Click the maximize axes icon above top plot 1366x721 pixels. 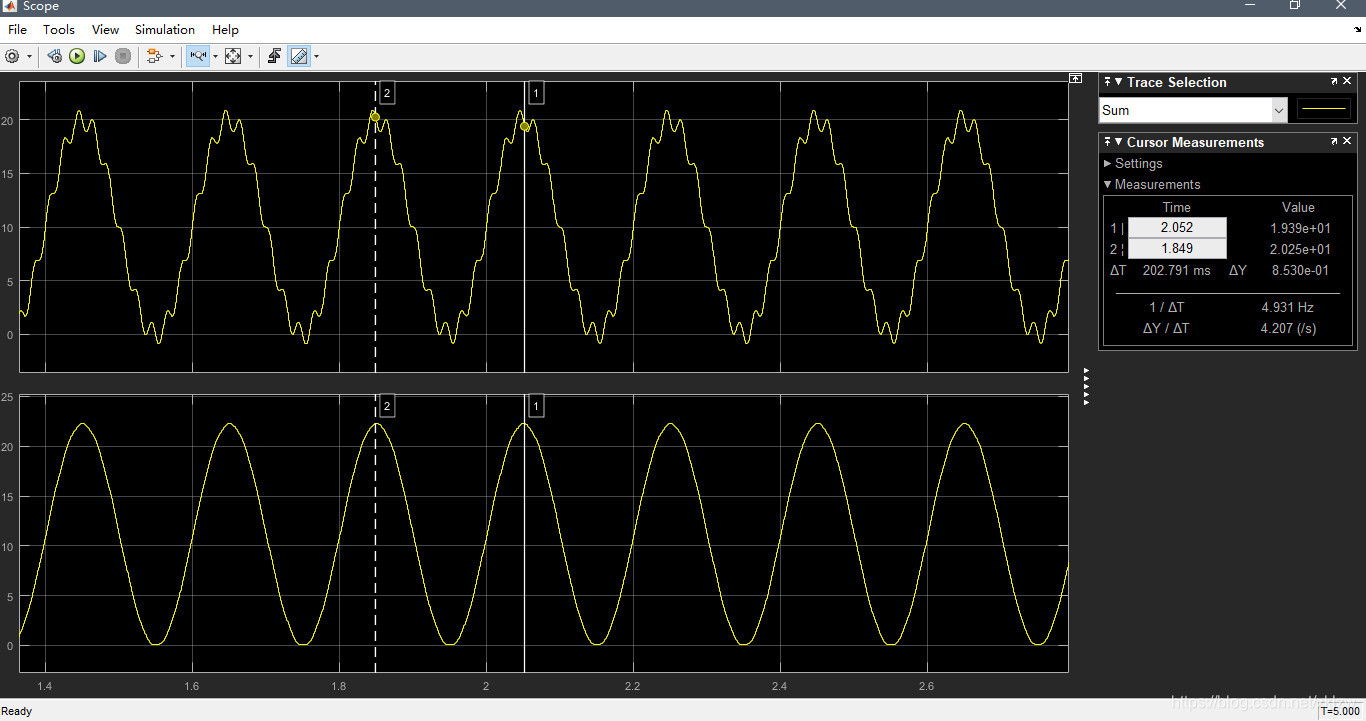[1075, 77]
